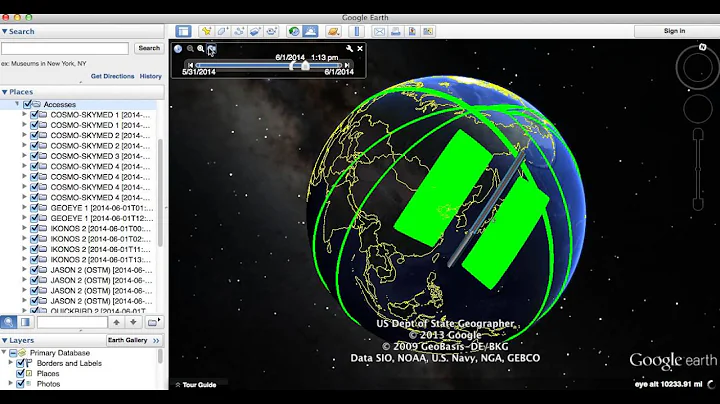Toggle the sidebar visibility button

183,31
